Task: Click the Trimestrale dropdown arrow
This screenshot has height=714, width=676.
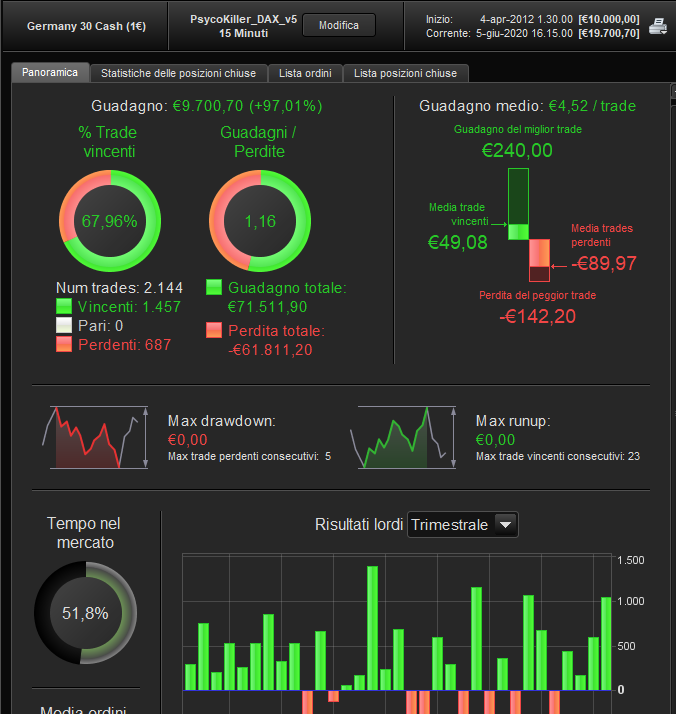Action: pyautogui.click(x=505, y=525)
